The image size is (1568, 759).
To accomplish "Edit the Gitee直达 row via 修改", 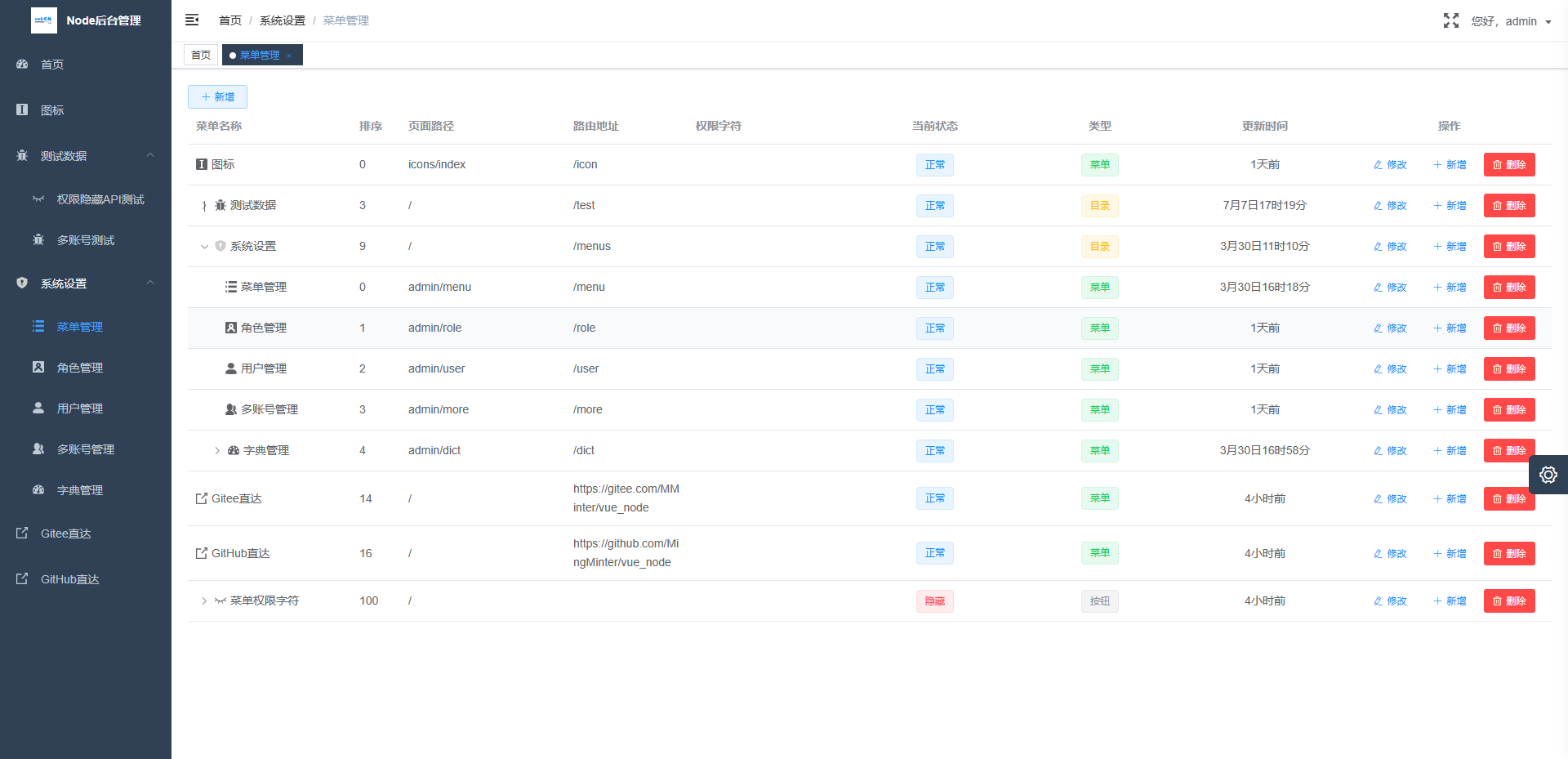I will coord(1390,499).
